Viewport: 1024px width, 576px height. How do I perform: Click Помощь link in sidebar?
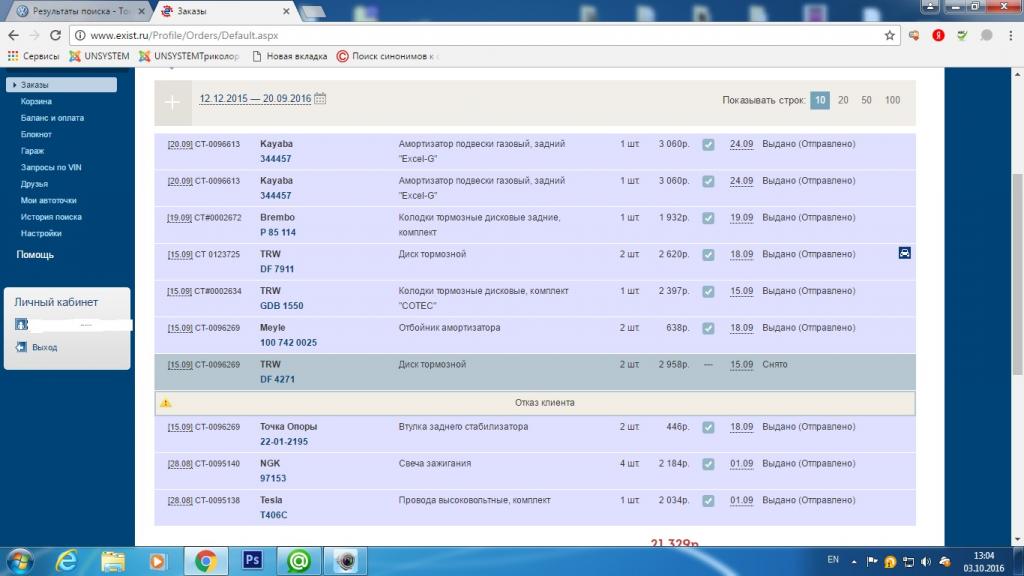[x=35, y=255]
